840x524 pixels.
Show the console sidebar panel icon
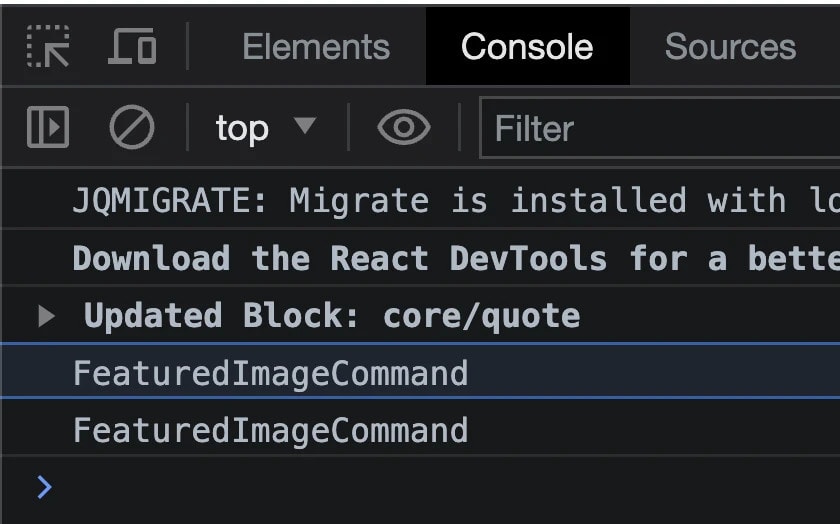coord(48,127)
